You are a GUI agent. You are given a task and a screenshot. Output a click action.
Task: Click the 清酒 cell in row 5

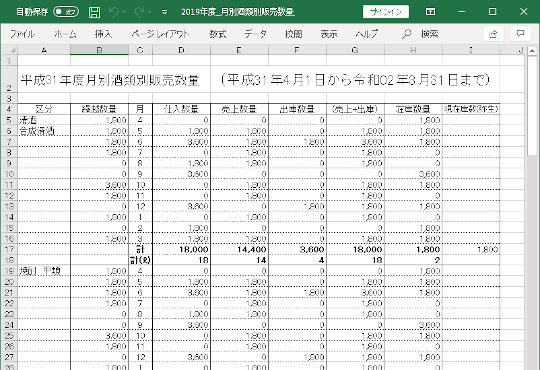(x=44, y=120)
